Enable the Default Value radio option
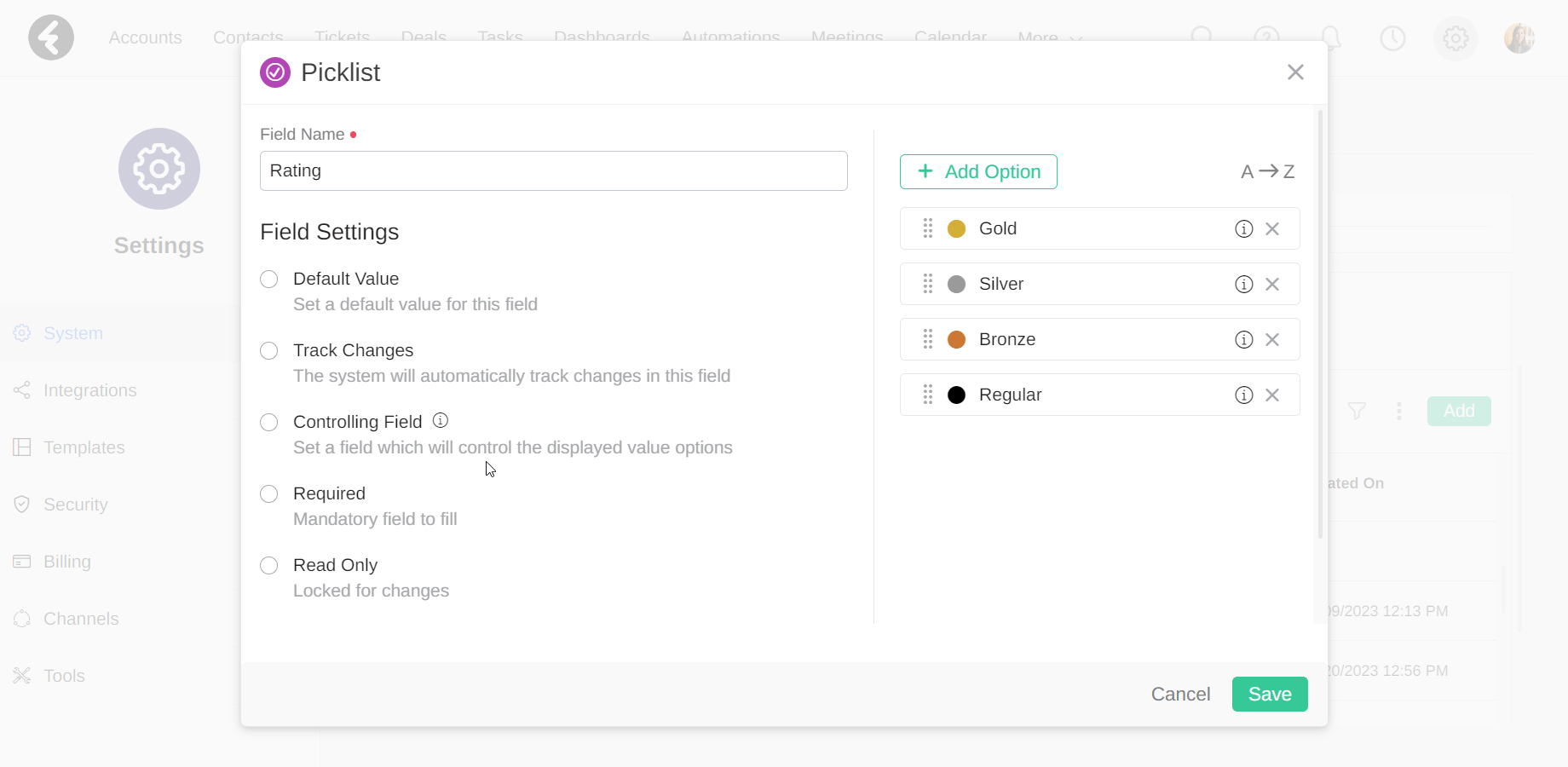1568x767 pixels. pyautogui.click(x=269, y=280)
